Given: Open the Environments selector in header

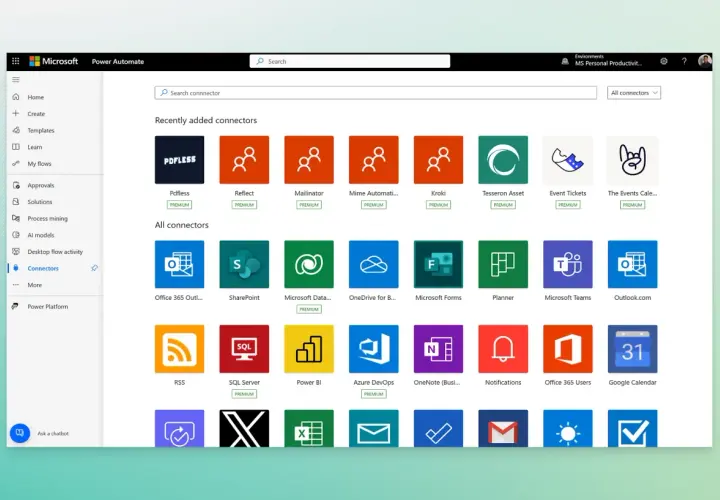Looking at the screenshot, I should pyautogui.click(x=602, y=61).
